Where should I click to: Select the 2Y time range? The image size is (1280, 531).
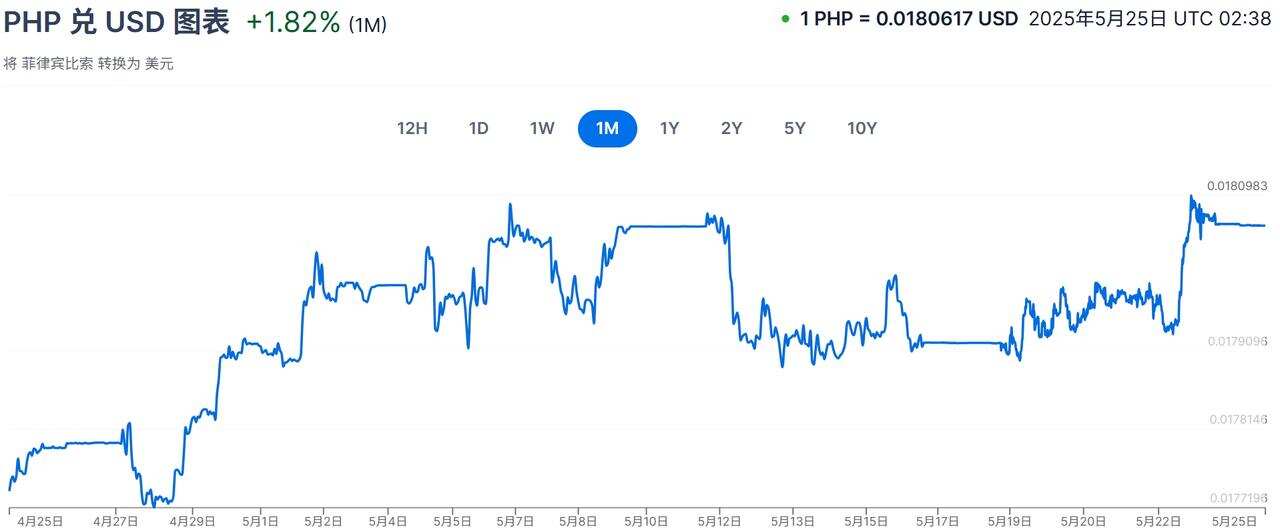tap(732, 128)
